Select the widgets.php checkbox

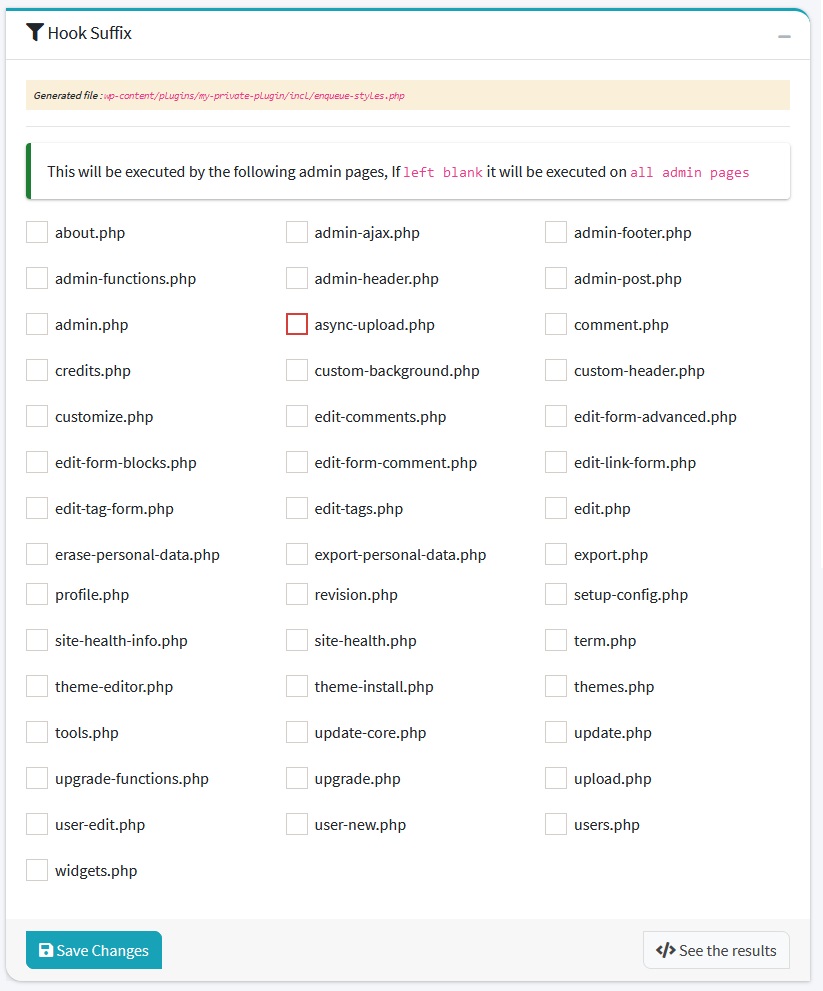(37, 871)
